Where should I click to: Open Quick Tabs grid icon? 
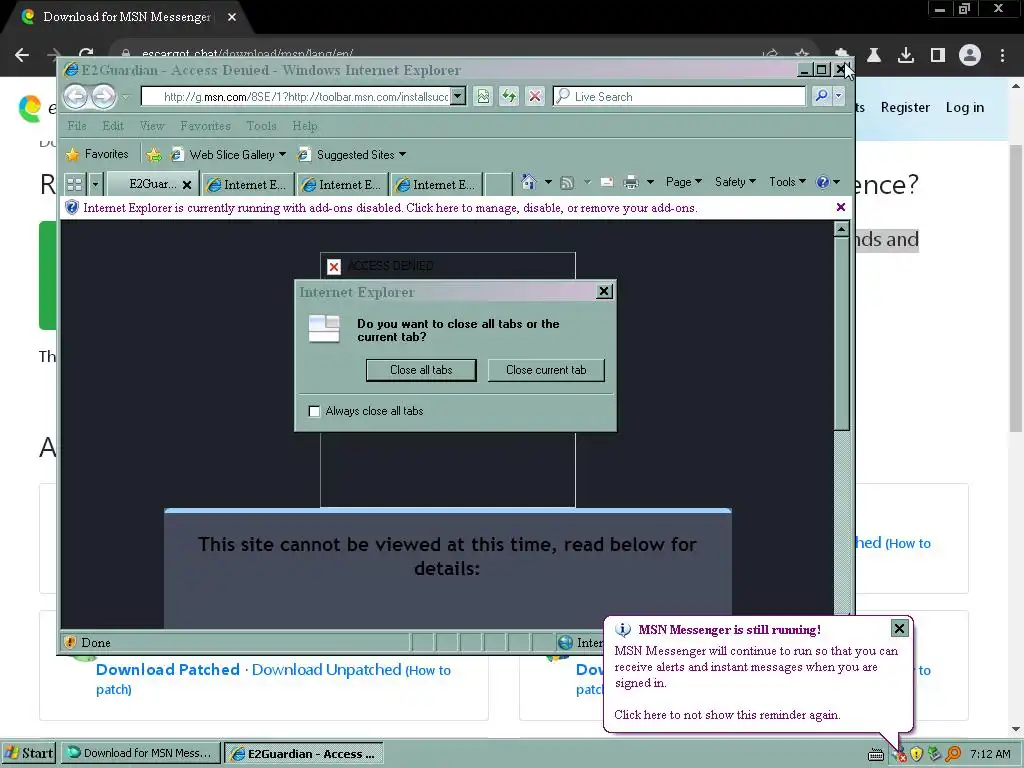coord(74,184)
